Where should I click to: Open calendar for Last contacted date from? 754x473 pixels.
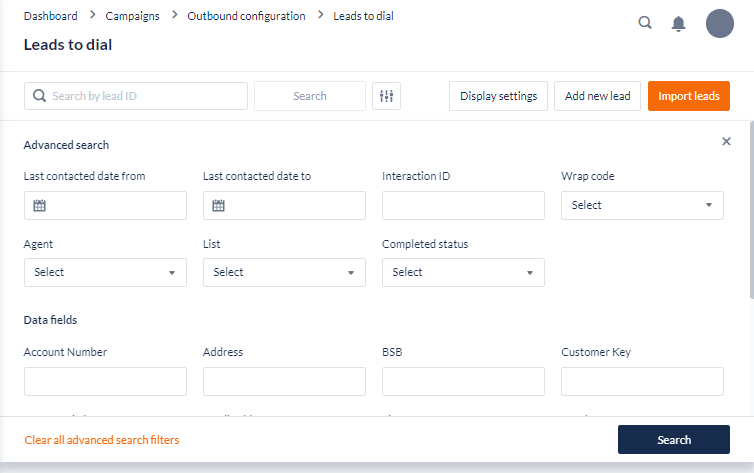tap(40, 206)
